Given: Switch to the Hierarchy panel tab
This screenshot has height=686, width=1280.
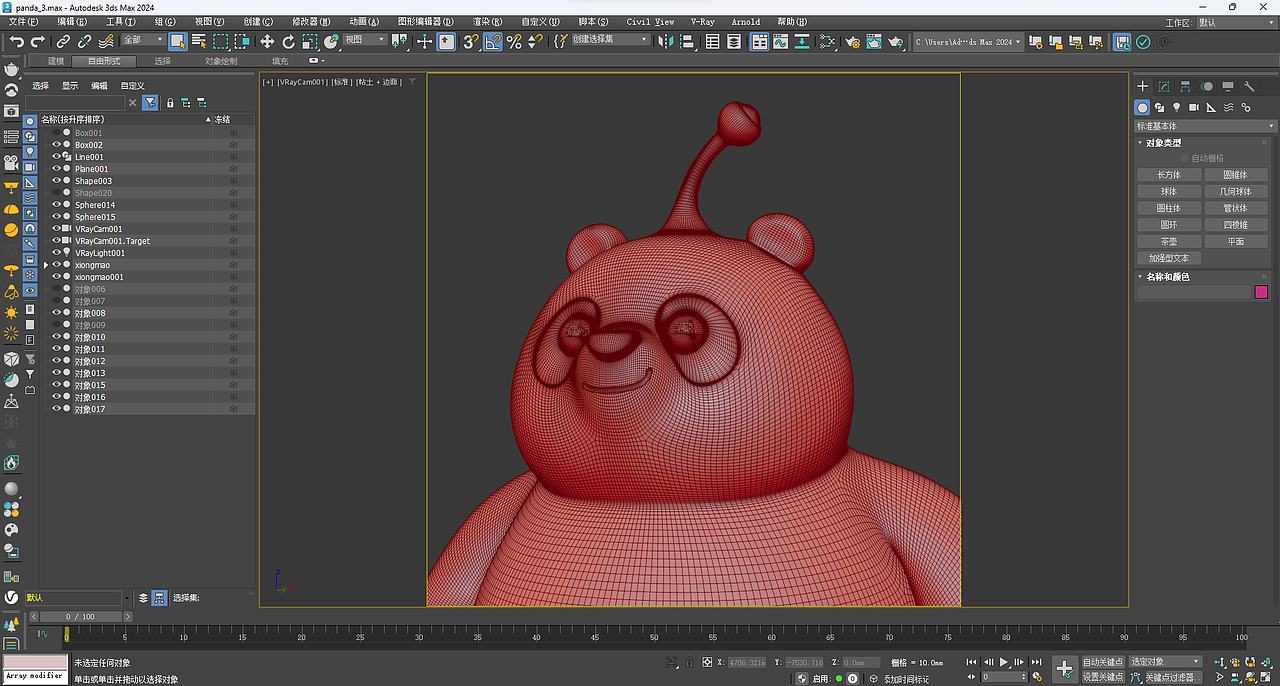Looking at the screenshot, I should pyautogui.click(x=1185, y=87).
